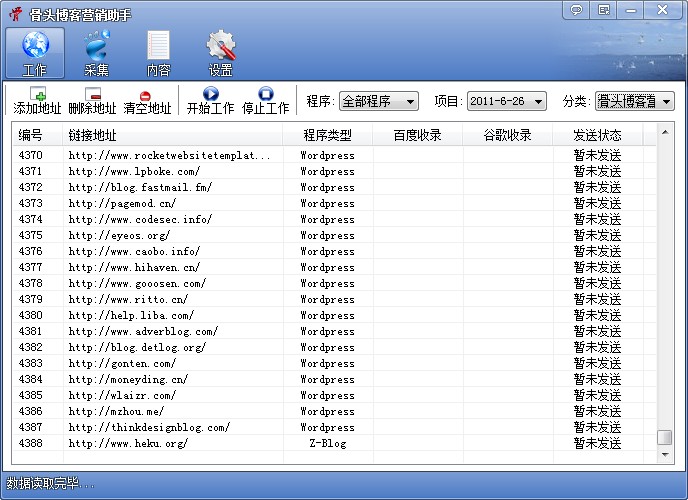Click the 百度收录 column header

(x=417, y=135)
